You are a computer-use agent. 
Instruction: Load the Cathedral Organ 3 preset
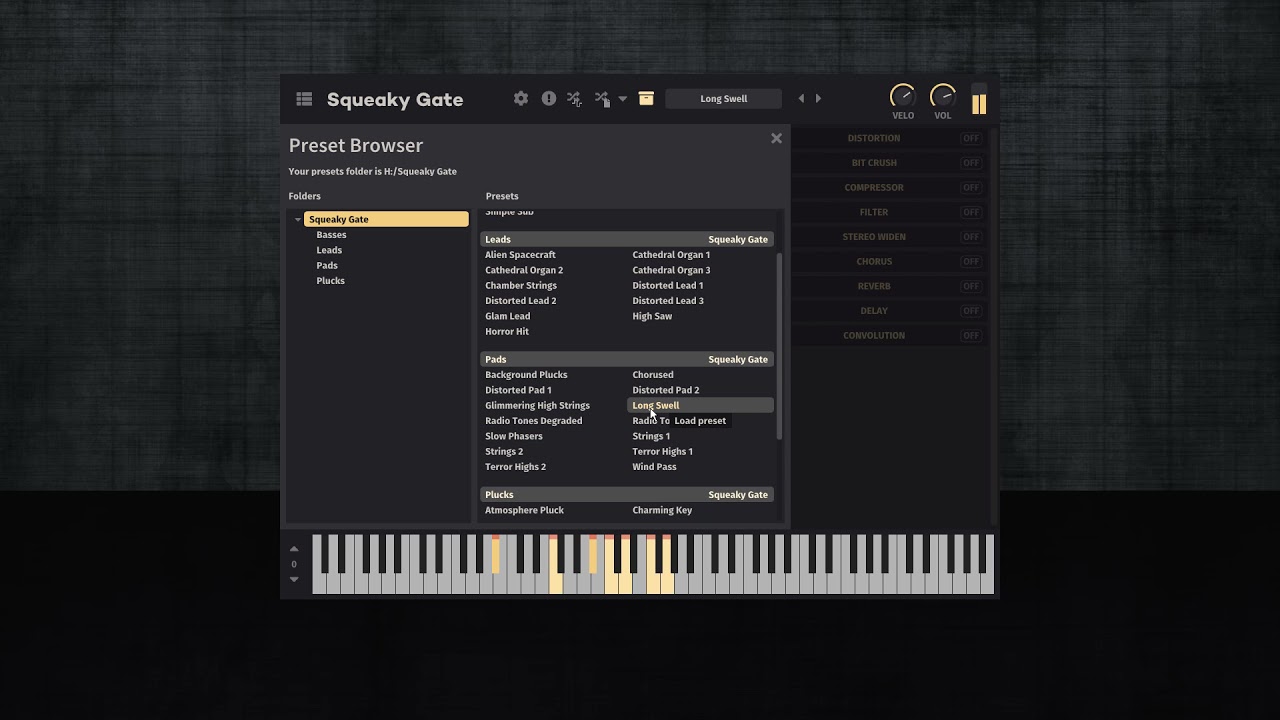click(671, 270)
